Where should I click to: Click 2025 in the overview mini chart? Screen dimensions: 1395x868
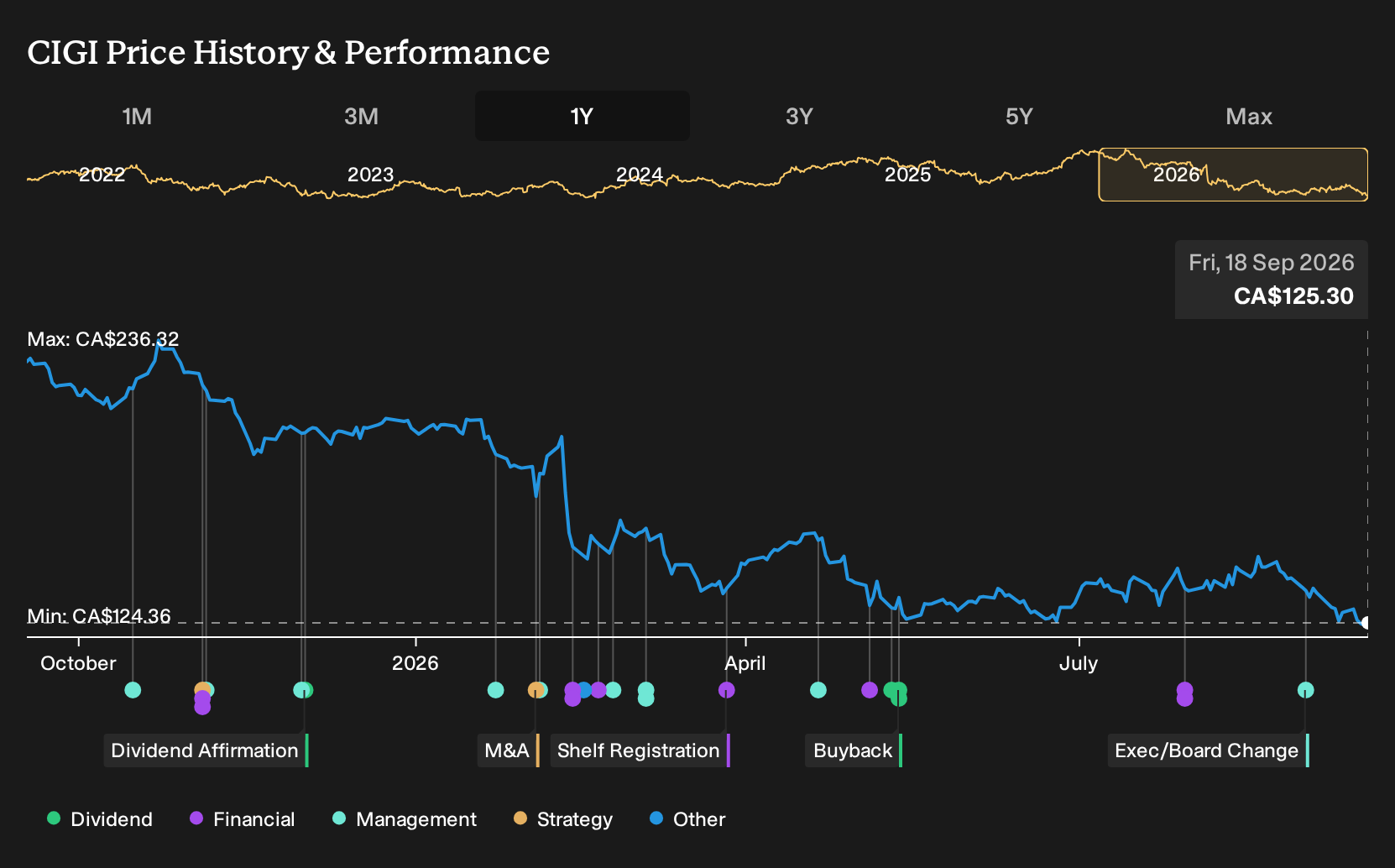point(907,175)
